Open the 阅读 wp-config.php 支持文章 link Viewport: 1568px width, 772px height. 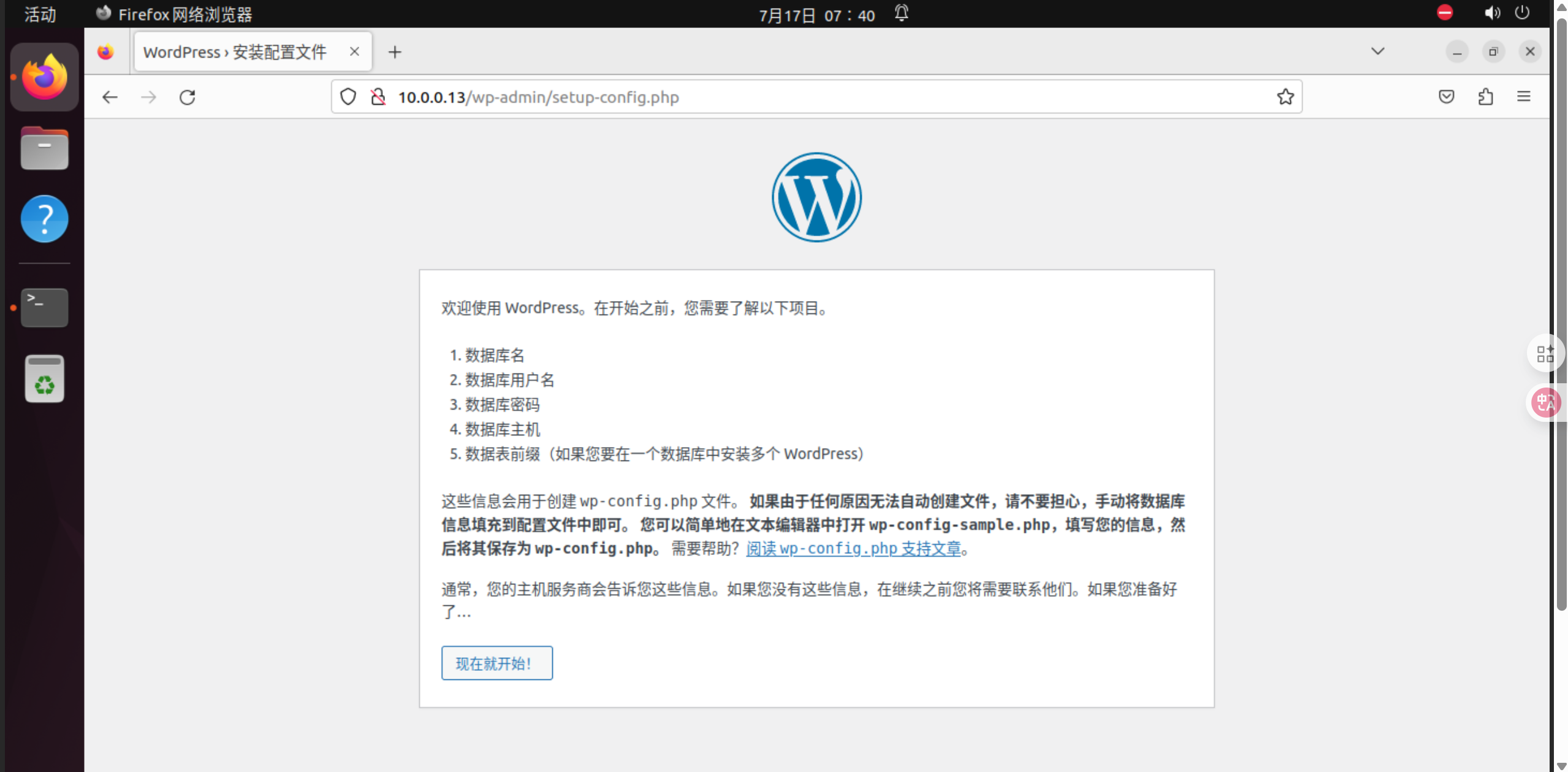coord(853,548)
